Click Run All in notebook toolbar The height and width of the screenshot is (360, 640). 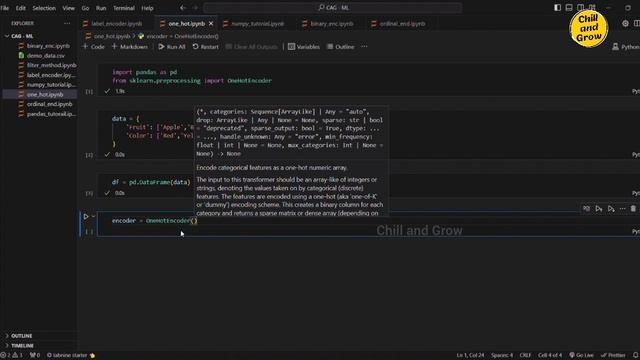coord(171,47)
